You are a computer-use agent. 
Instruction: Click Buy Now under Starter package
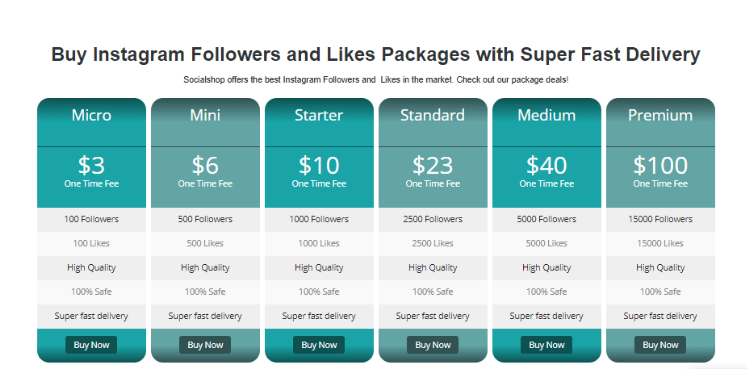pyautogui.click(x=319, y=345)
